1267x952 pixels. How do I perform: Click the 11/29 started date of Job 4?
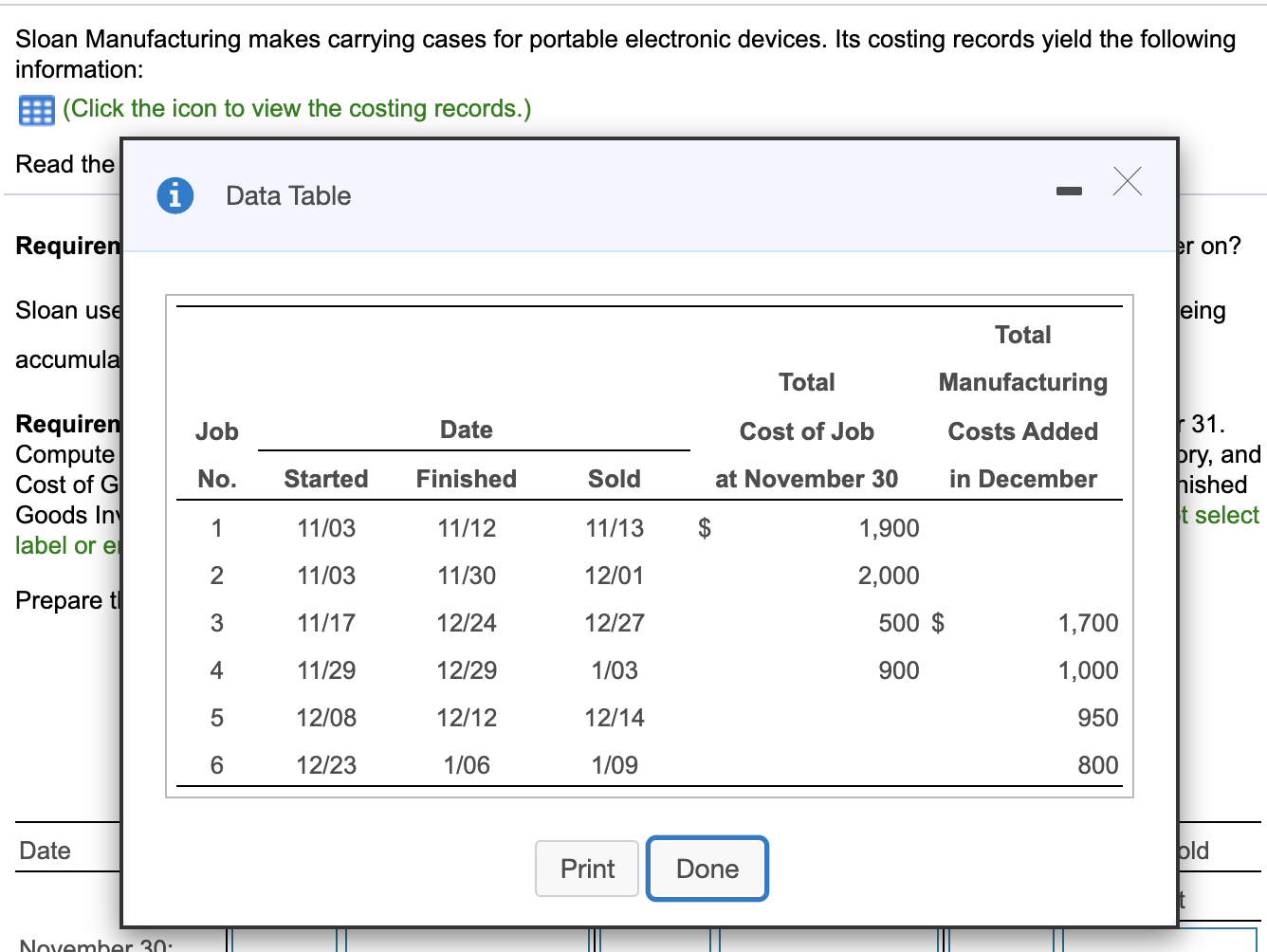[326, 670]
